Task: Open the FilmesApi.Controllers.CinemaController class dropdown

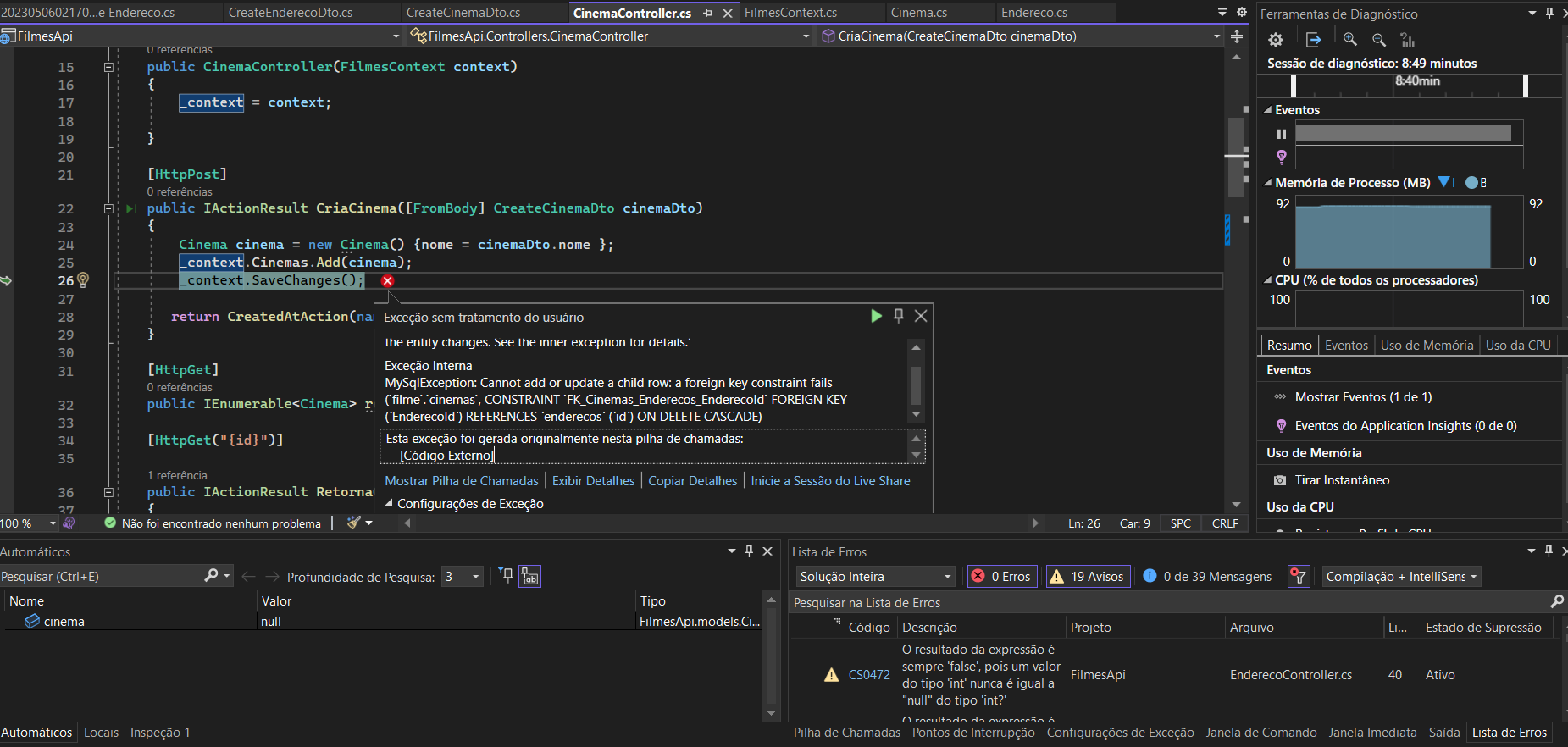Action: pos(806,36)
